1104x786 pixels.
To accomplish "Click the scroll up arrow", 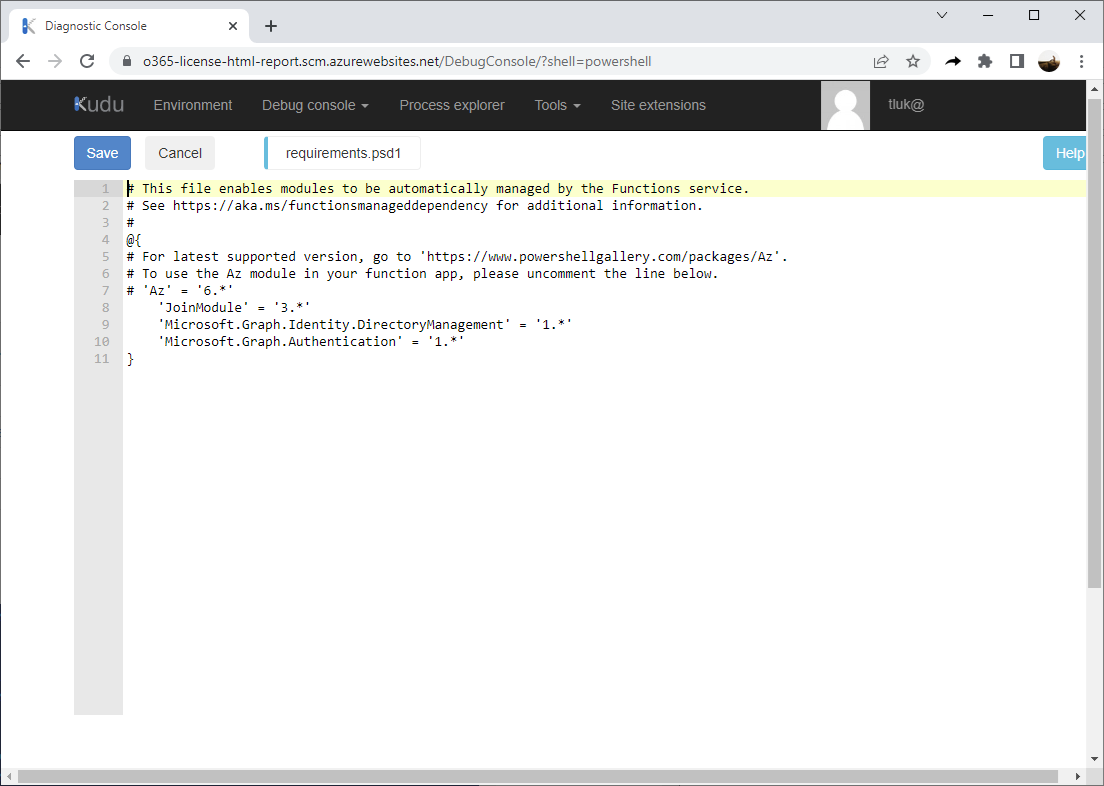I will [1094, 89].
